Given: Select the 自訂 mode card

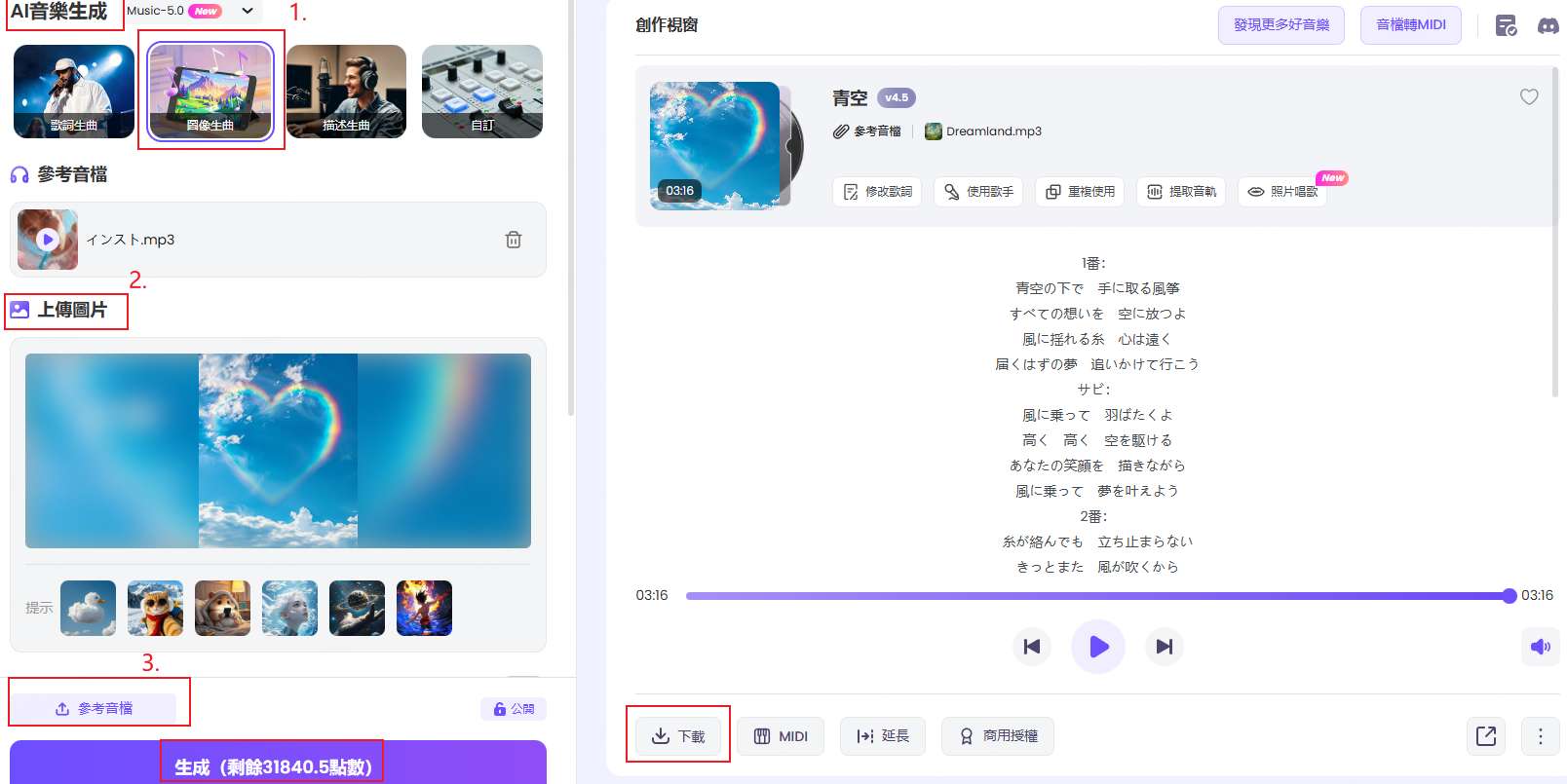Looking at the screenshot, I should click(x=482, y=92).
